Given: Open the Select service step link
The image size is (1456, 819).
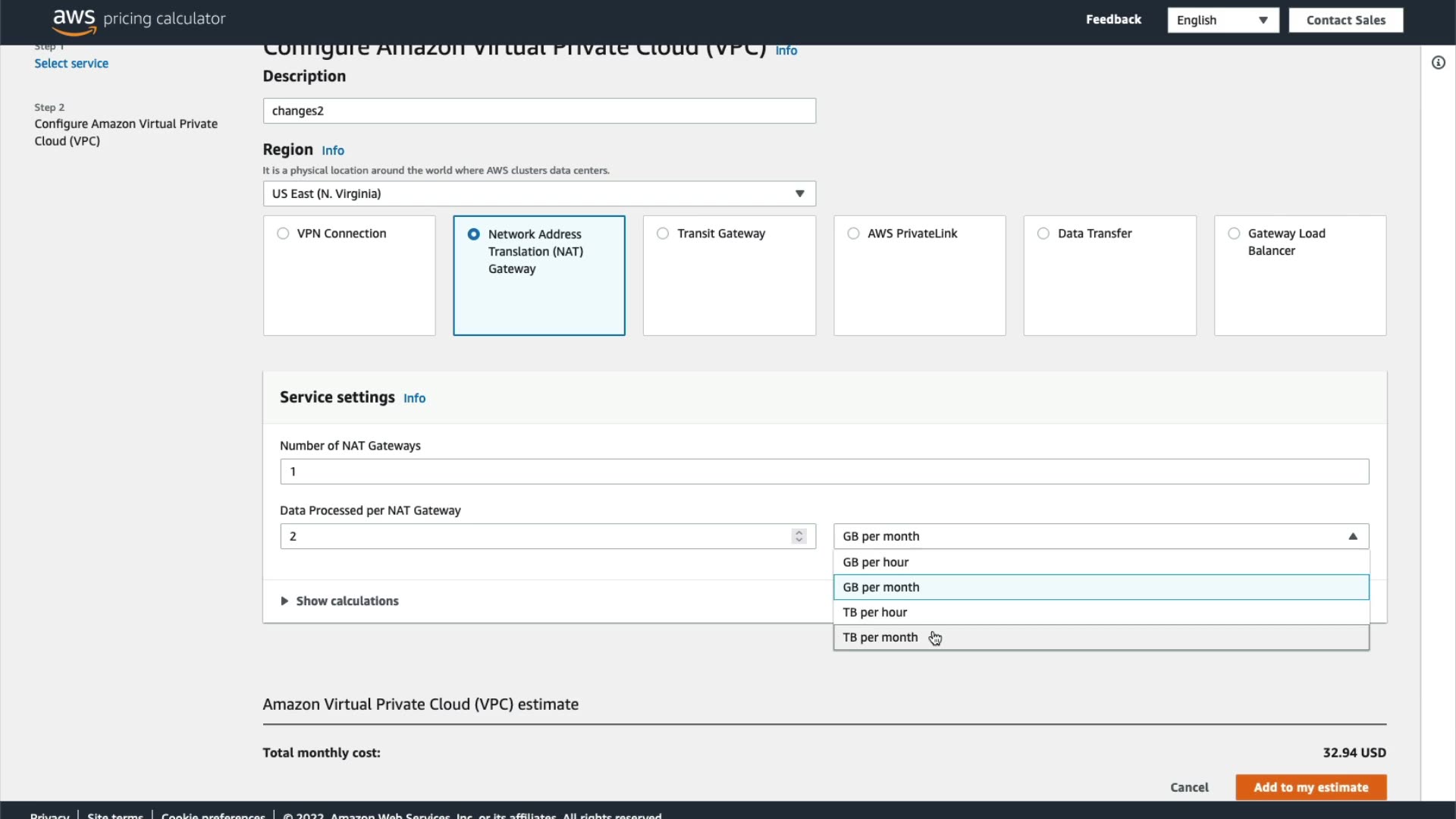Looking at the screenshot, I should (x=71, y=64).
